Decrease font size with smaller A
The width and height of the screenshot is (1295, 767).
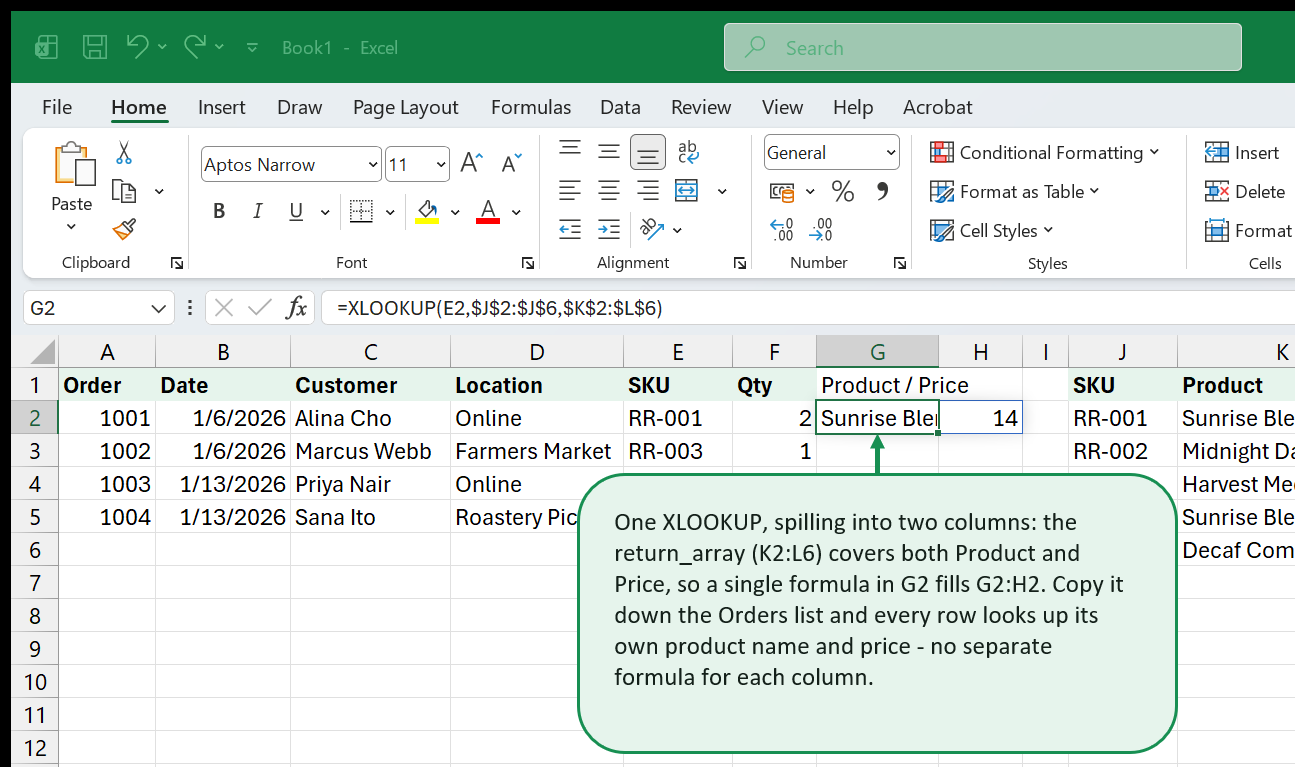[511, 164]
